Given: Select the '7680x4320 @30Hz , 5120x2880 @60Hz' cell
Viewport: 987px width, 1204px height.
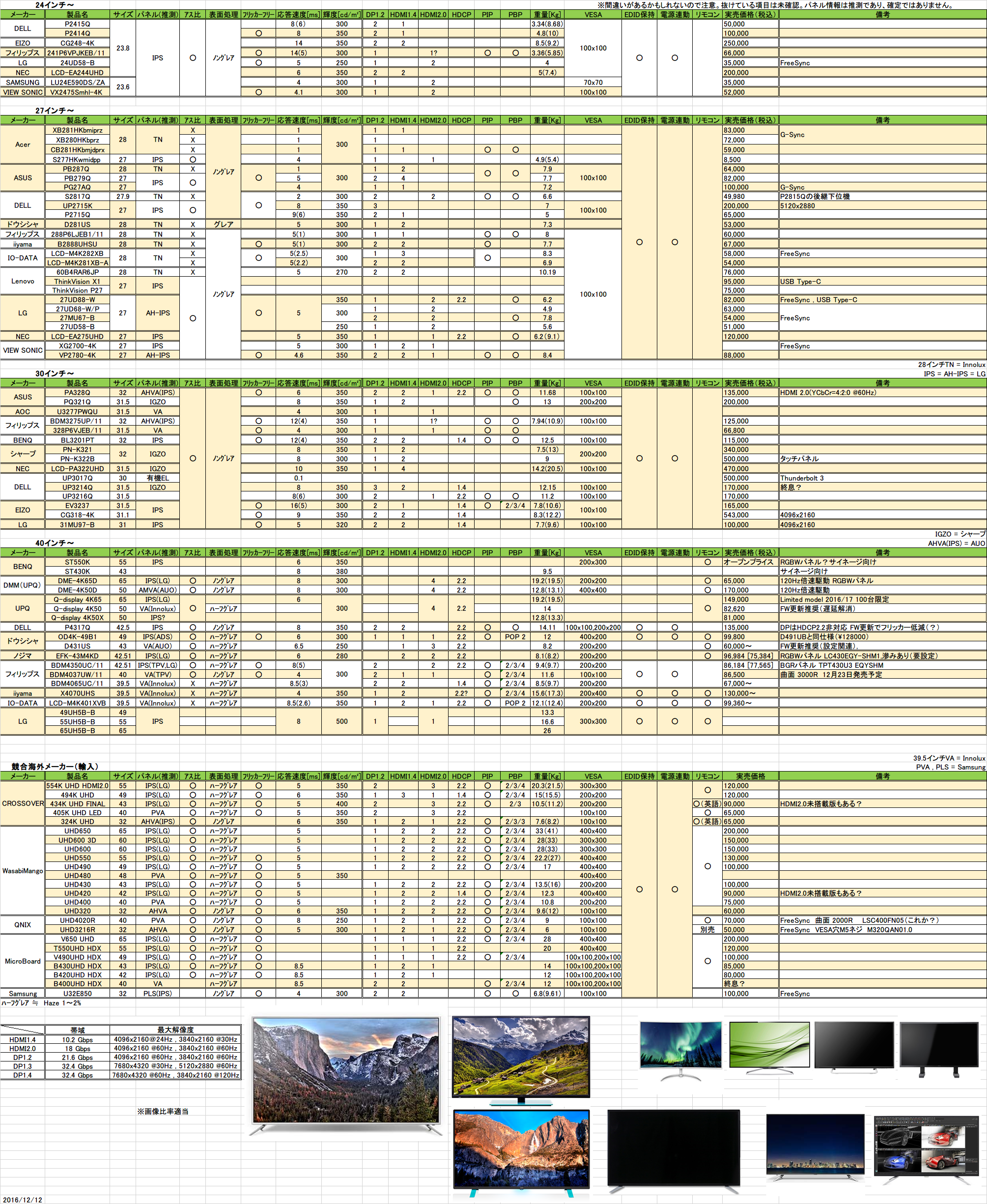Looking at the screenshot, I should (x=176, y=1066).
